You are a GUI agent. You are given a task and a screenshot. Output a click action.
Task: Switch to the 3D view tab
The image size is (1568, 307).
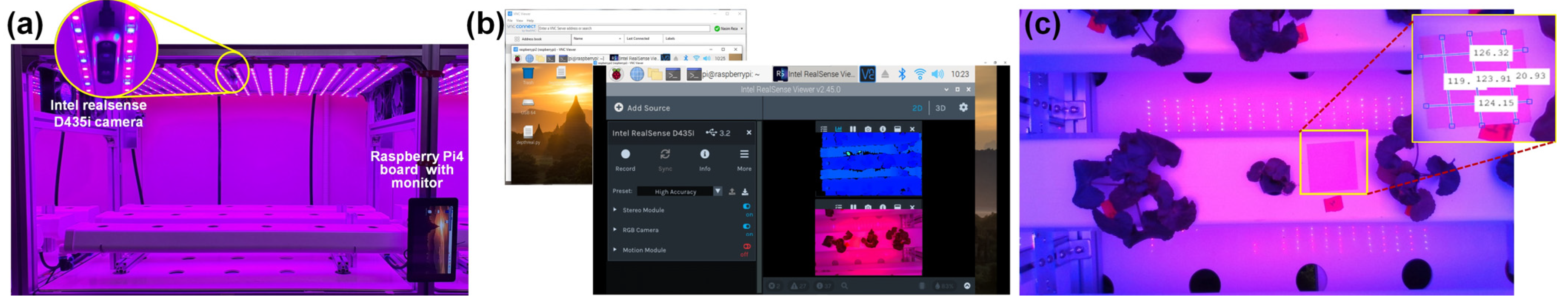pyautogui.click(x=941, y=108)
